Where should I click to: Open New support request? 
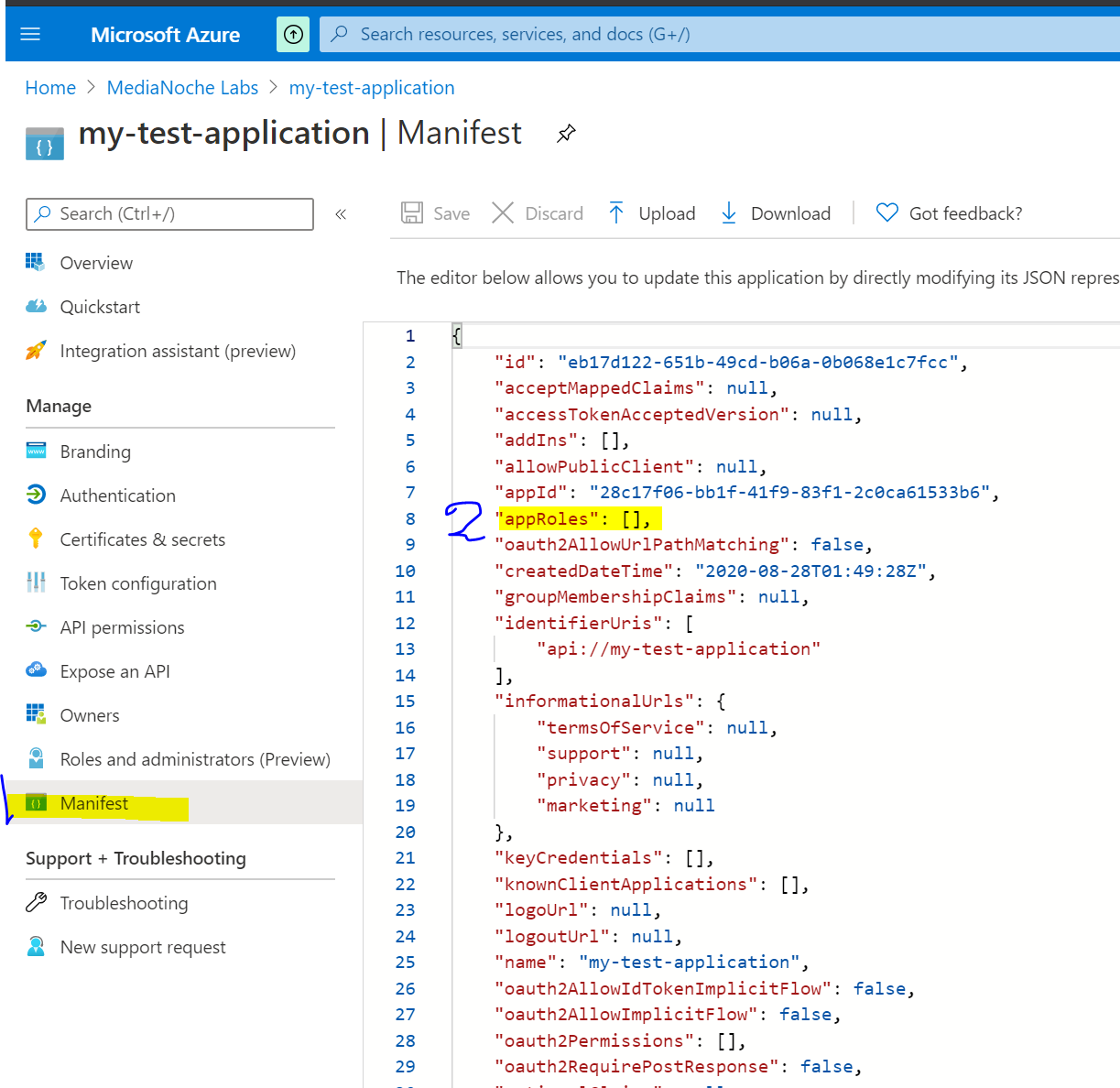[143, 948]
